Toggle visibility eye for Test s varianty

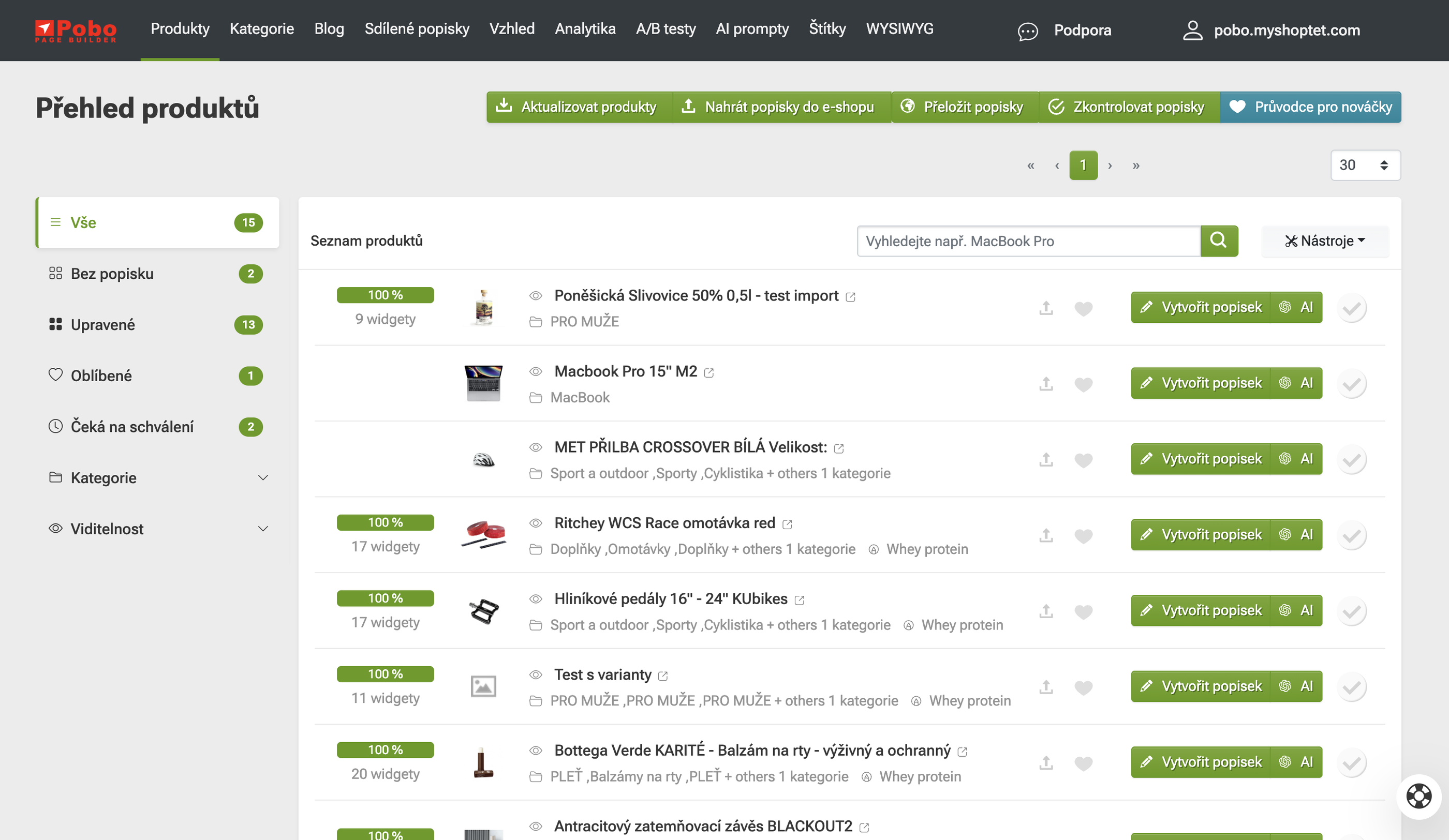536,674
